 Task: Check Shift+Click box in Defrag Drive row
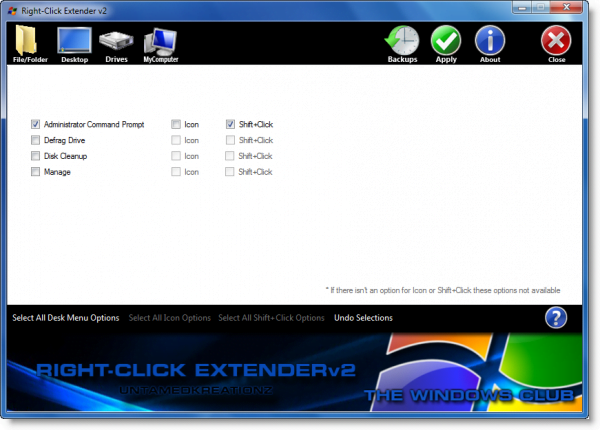click(x=230, y=140)
